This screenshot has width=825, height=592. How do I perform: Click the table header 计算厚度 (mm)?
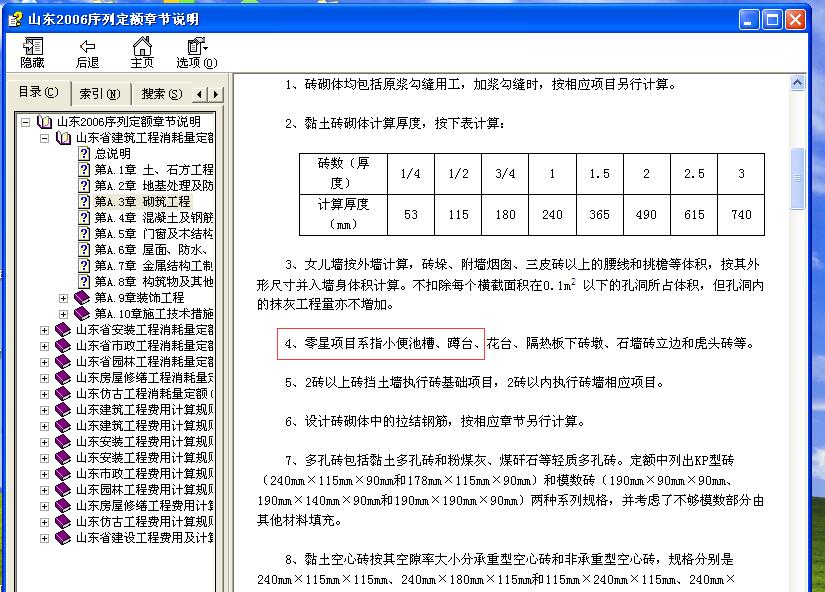[343, 215]
